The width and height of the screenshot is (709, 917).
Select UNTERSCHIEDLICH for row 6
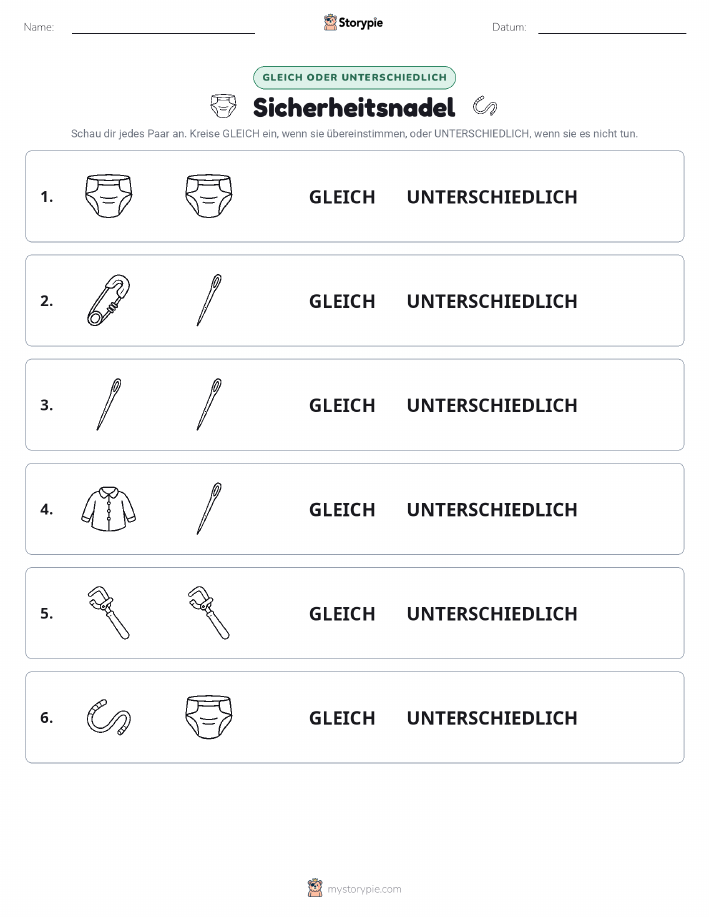[x=492, y=718]
